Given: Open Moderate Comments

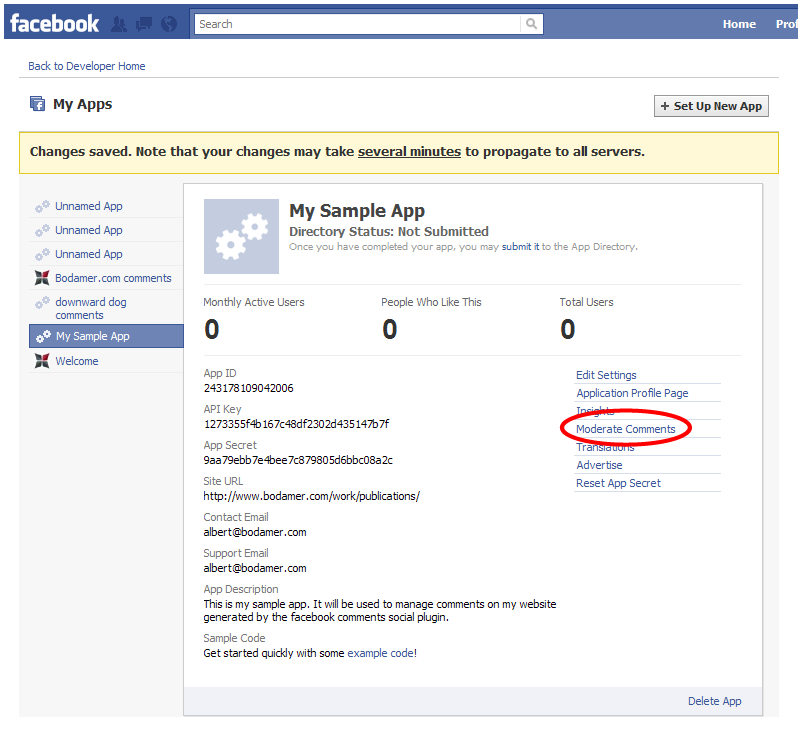Looking at the screenshot, I should coord(626,429).
